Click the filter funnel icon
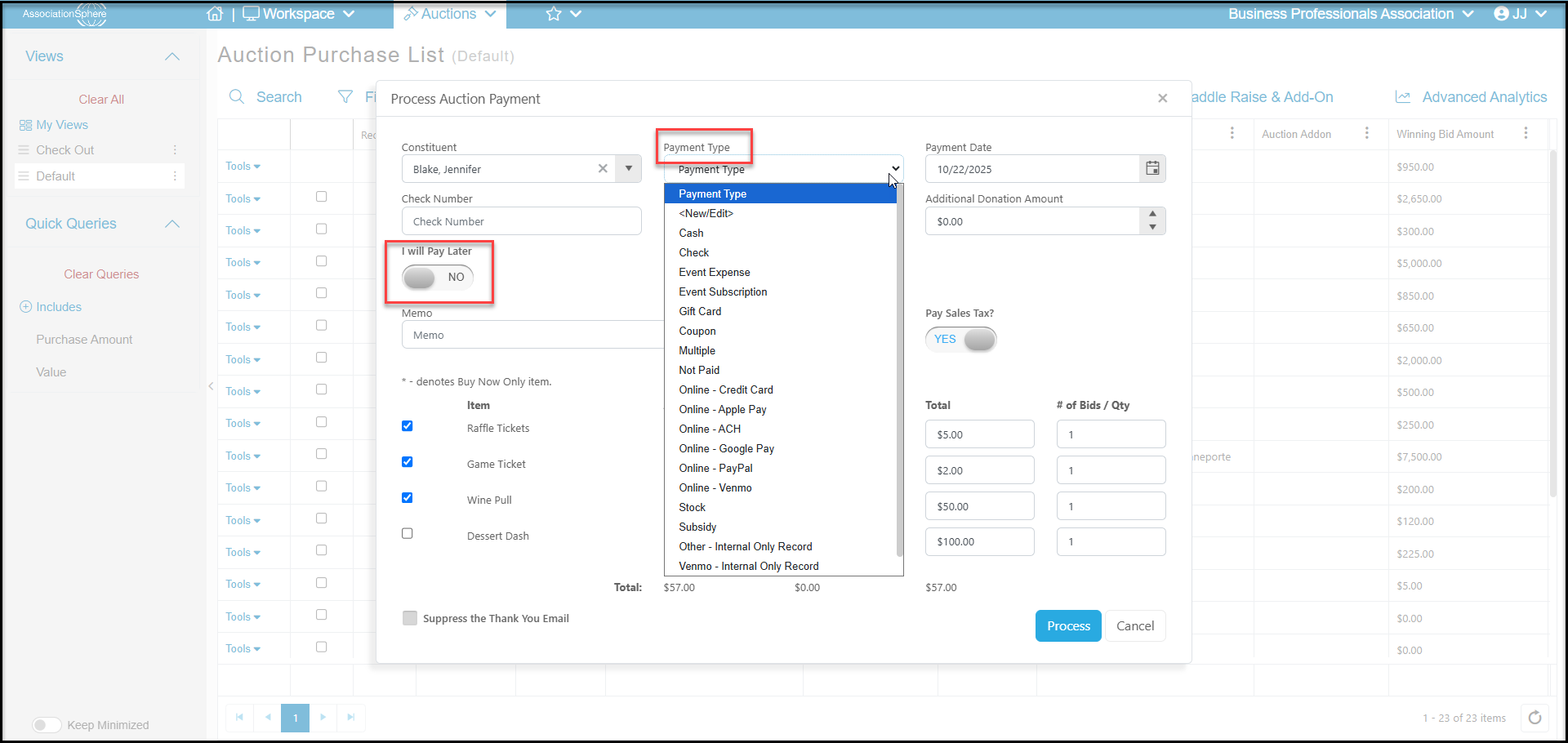 [x=345, y=97]
